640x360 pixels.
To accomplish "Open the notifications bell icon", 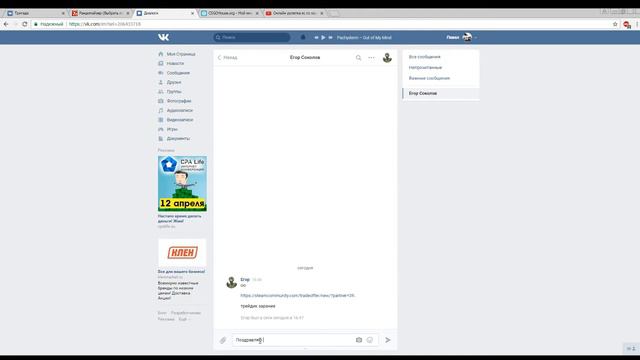I will pyautogui.click(x=303, y=37).
